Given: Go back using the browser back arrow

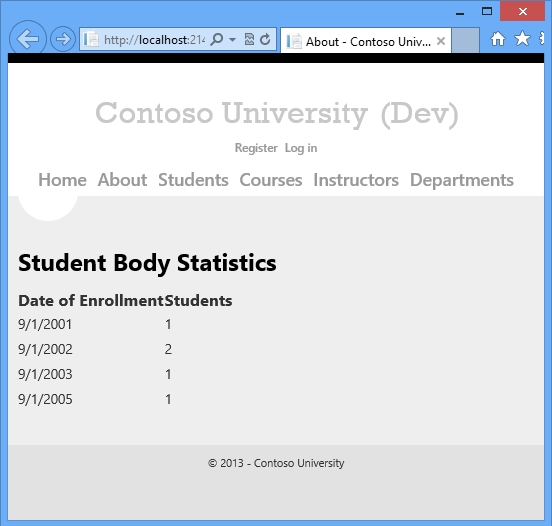Looking at the screenshot, I should (27, 39).
